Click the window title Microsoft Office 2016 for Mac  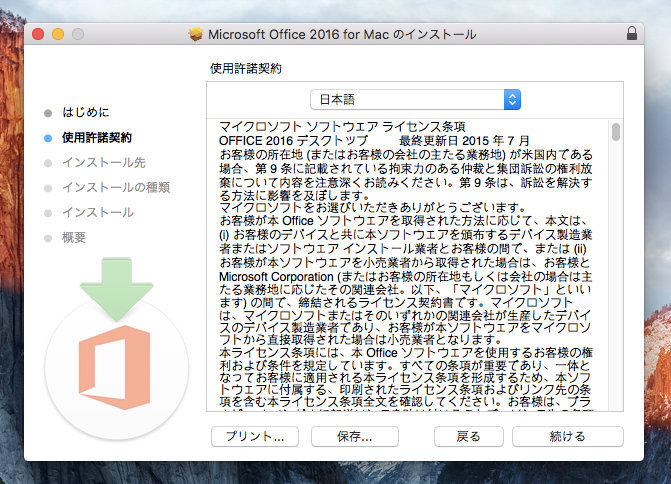point(342,34)
